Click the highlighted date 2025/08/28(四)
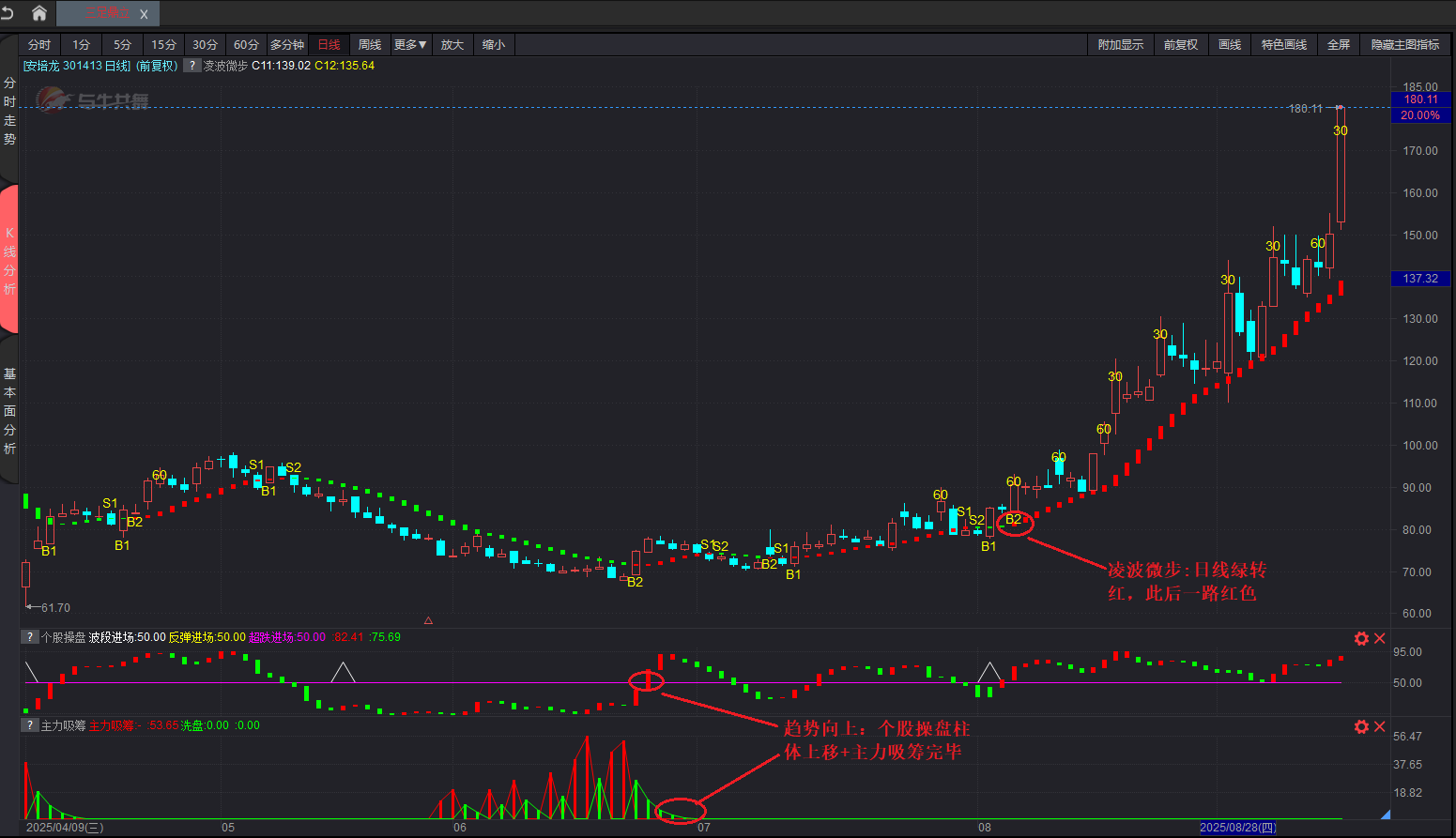 click(x=1238, y=828)
